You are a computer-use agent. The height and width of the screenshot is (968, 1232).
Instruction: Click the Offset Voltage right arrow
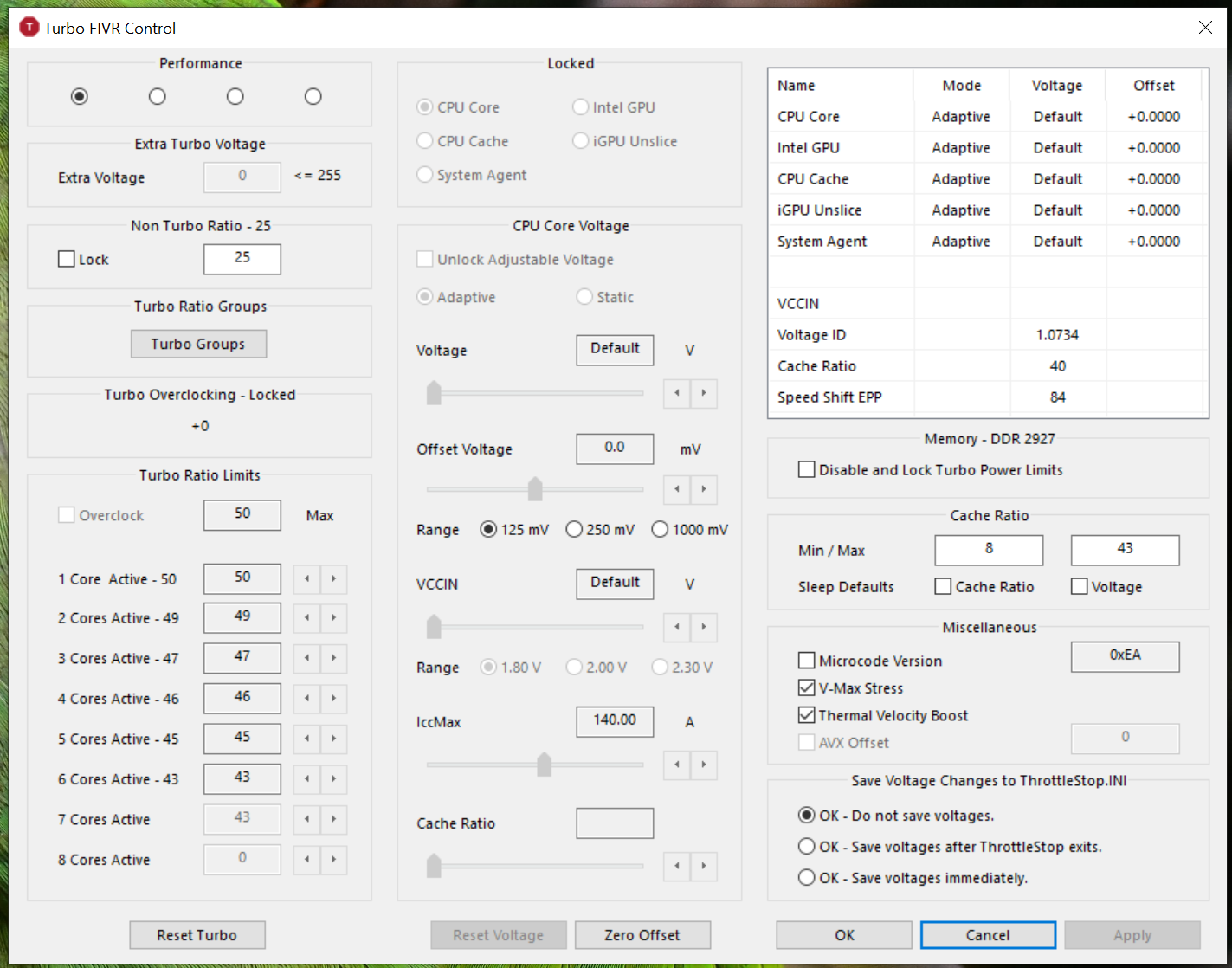coord(704,489)
